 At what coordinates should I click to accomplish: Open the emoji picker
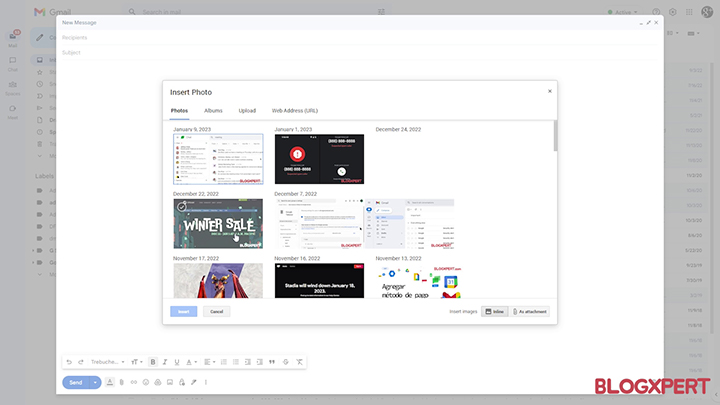tap(146, 382)
